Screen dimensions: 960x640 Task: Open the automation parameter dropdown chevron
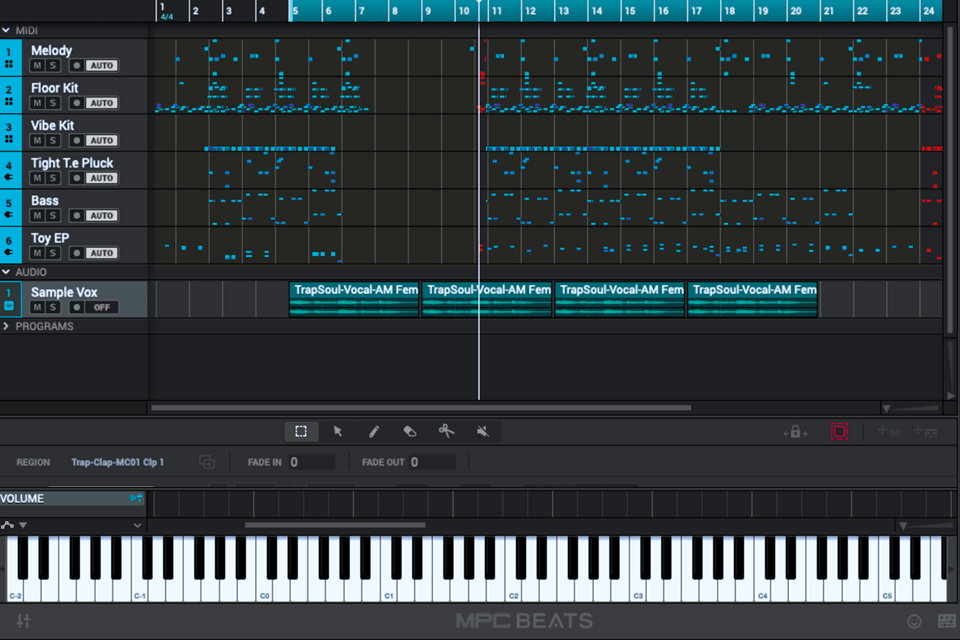(x=137, y=525)
